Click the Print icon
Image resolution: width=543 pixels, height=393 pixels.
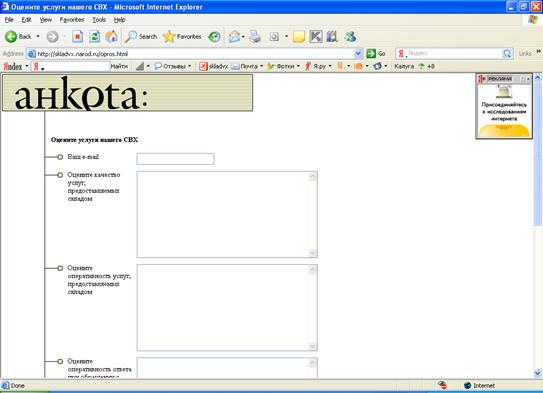[255, 36]
